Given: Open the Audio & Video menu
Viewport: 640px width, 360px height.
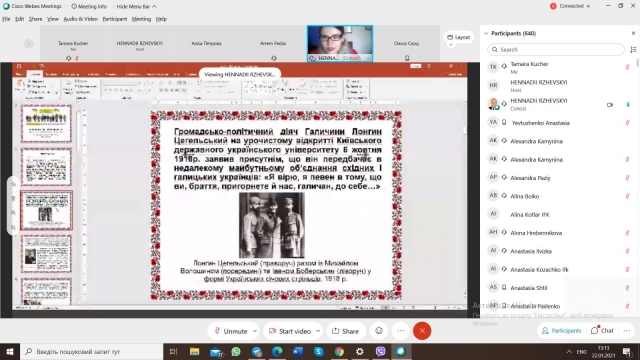Looking at the screenshot, I should coord(80,19).
